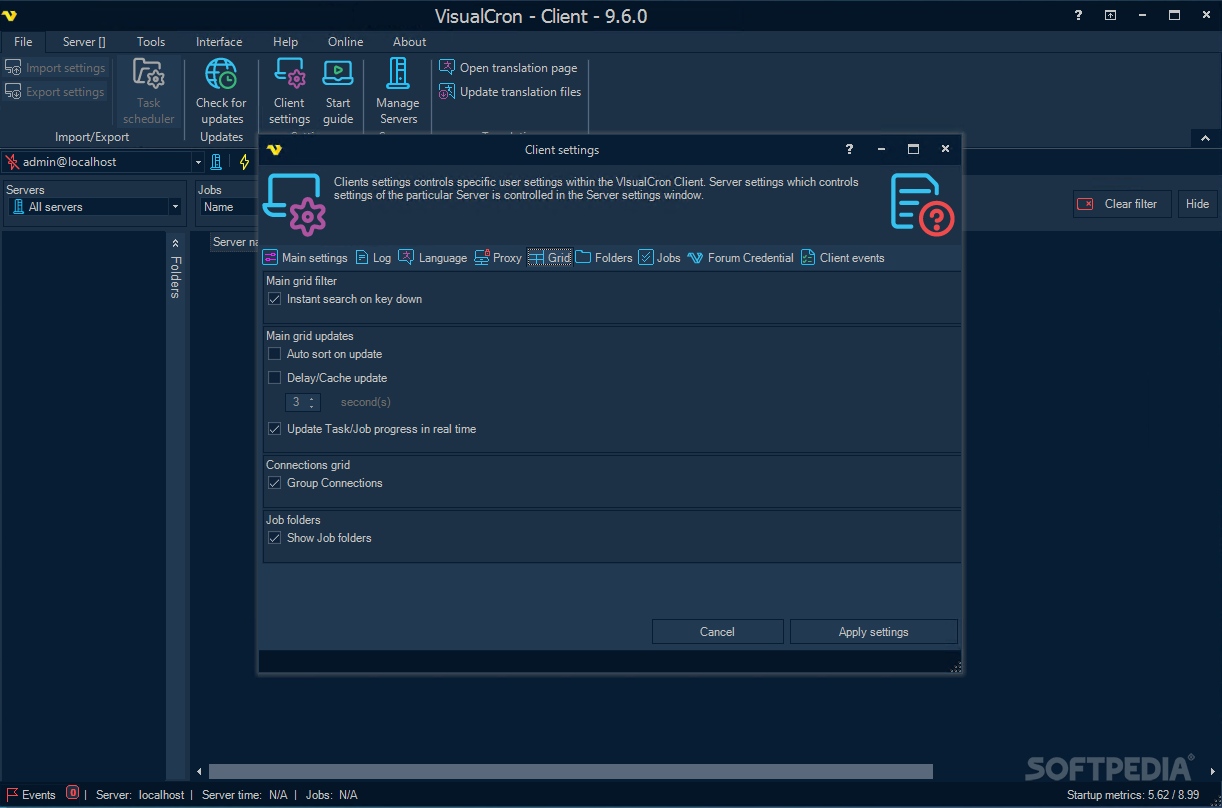Open the admin@localhost connection dropdown

click(x=198, y=162)
